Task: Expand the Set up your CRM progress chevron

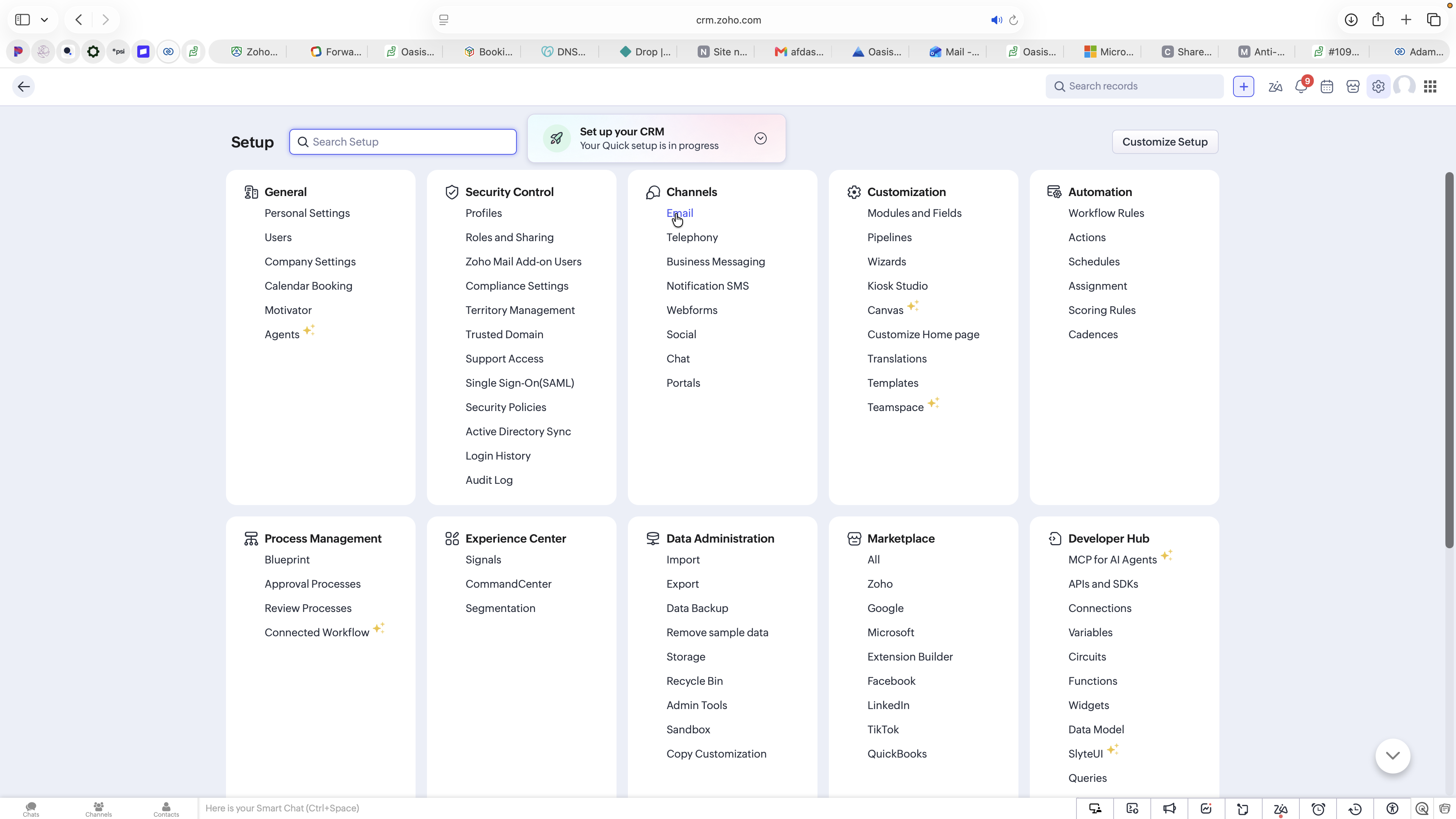Action: tap(761, 138)
